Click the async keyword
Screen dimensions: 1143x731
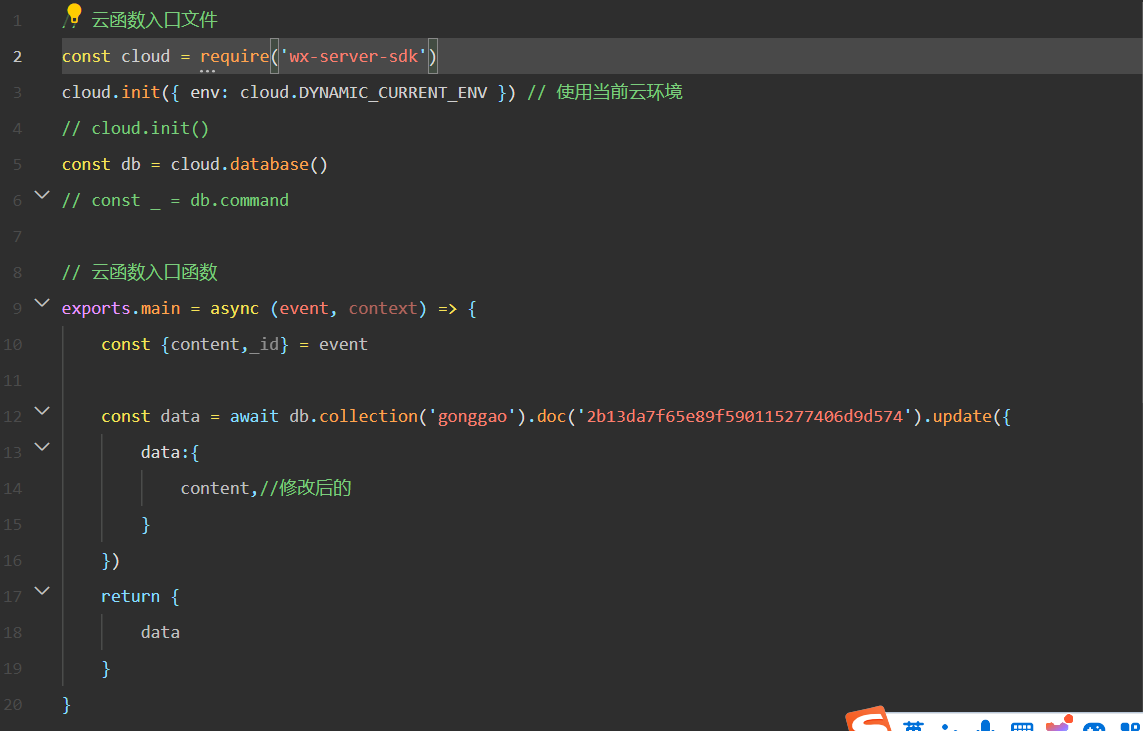pyautogui.click(x=235, y=308)
